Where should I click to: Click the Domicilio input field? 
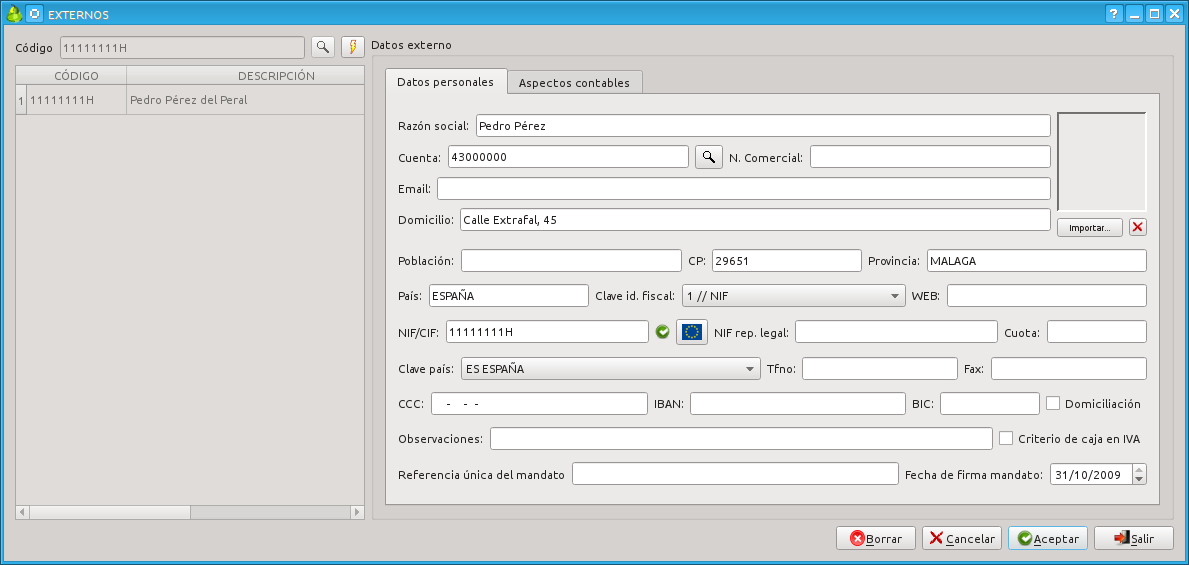click(x=754, y=220)
